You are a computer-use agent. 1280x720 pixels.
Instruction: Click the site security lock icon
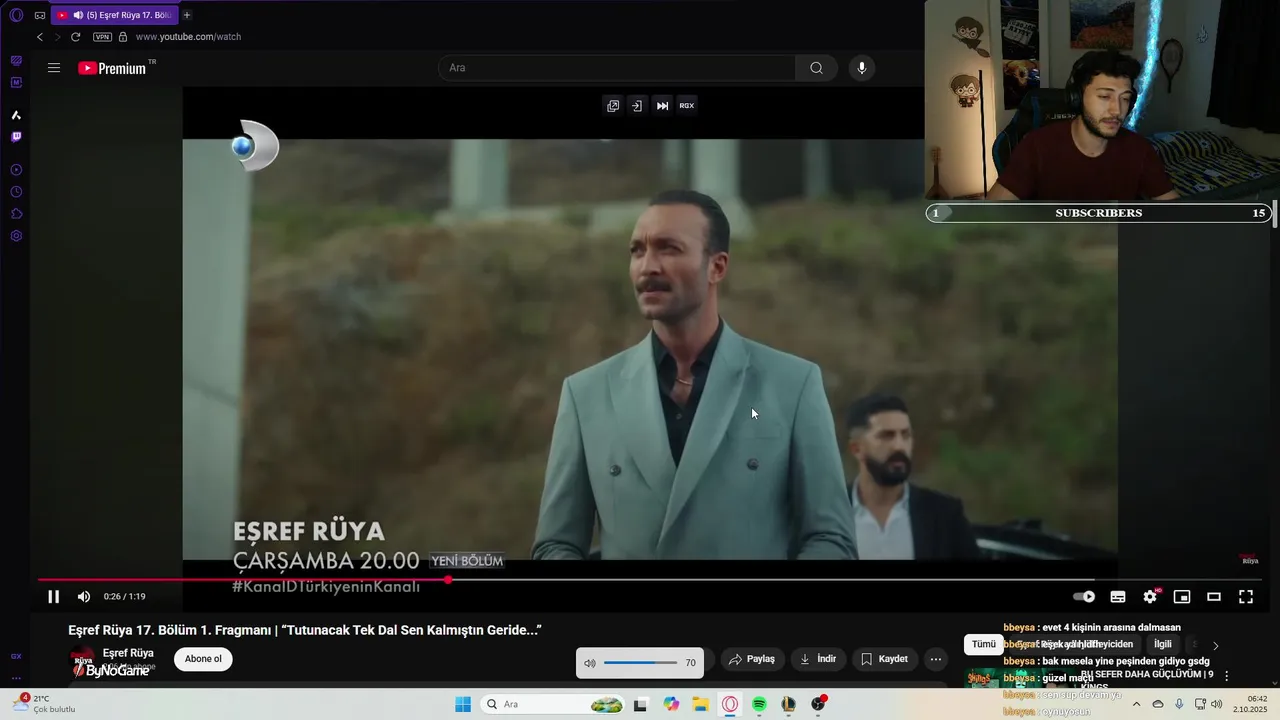(123, 37)
